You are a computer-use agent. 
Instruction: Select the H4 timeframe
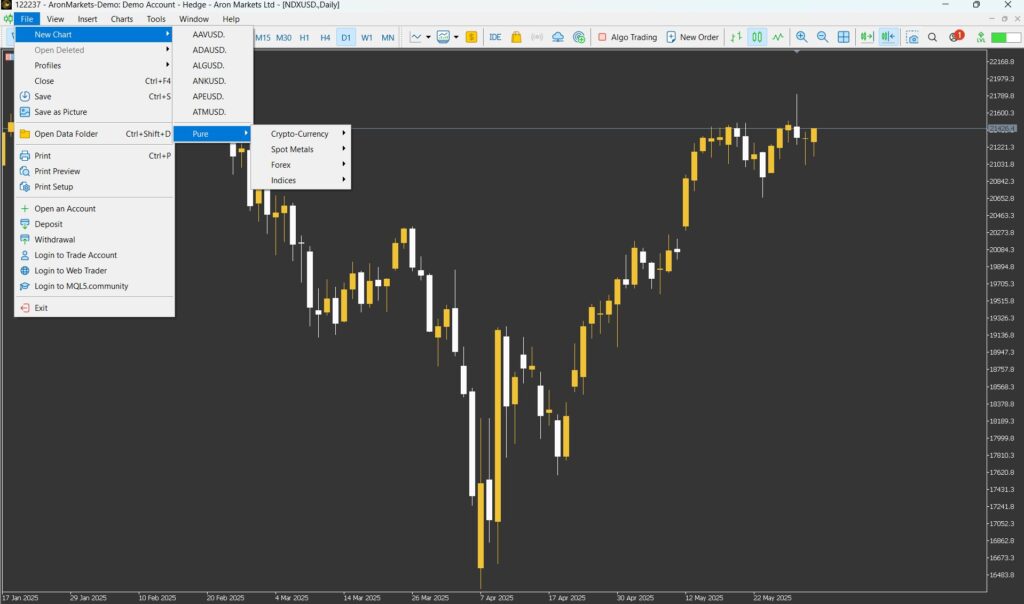[325, 38]
